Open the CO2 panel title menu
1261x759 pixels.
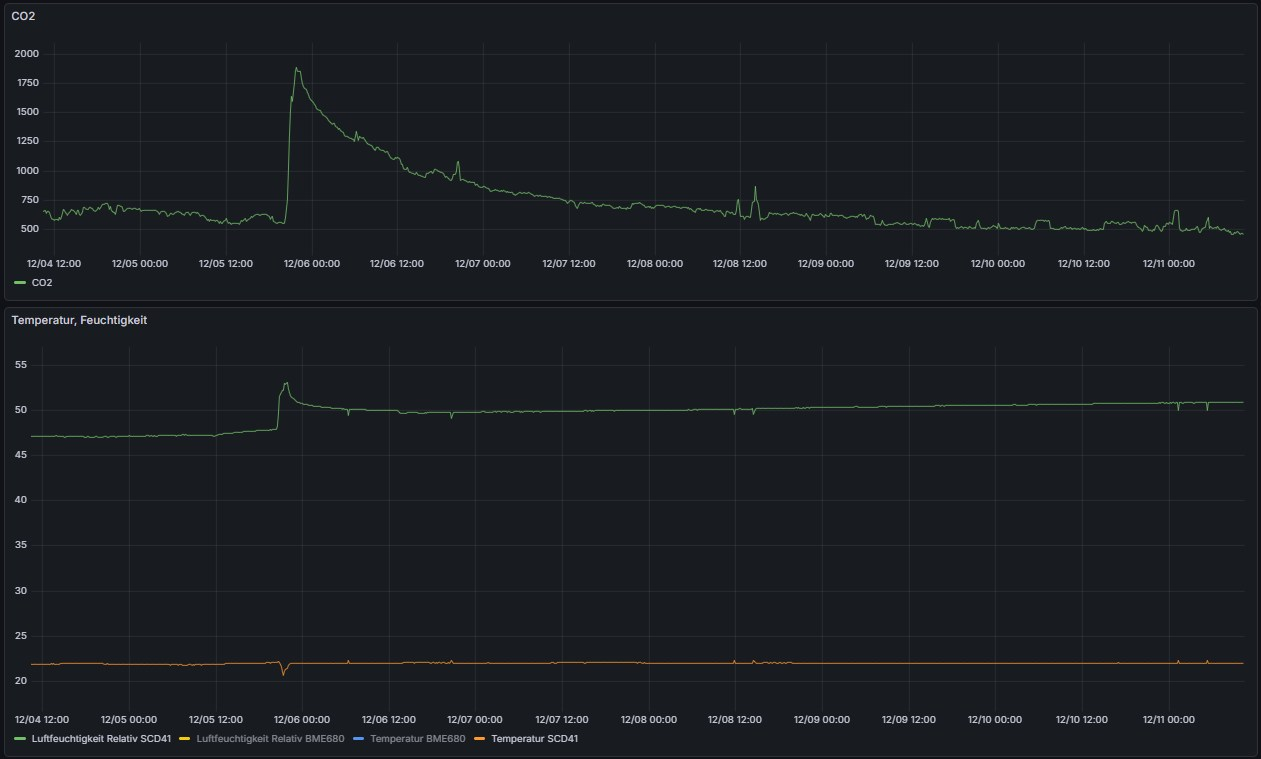(23, 16)
